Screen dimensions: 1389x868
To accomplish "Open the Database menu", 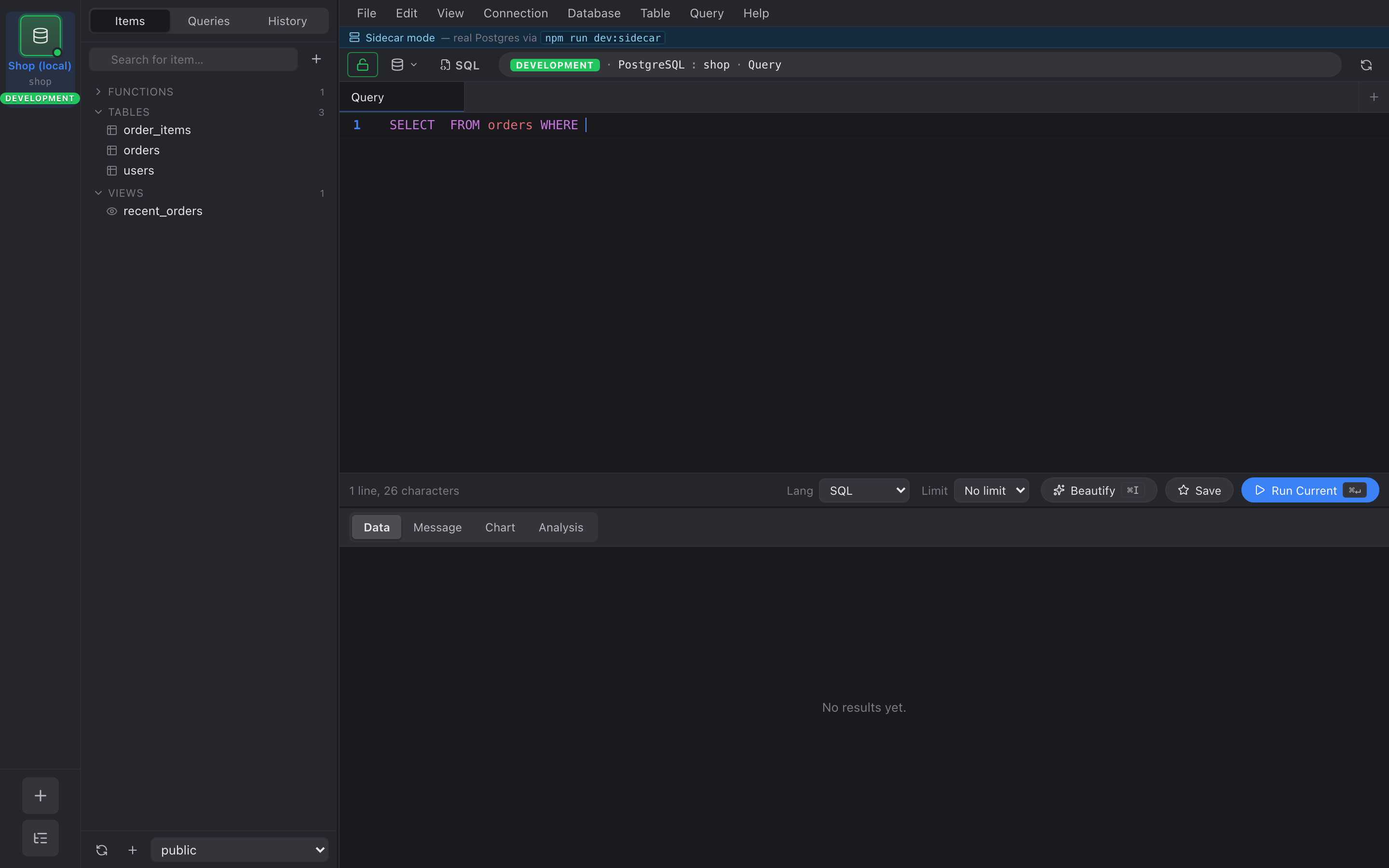I will click(594, 13).
